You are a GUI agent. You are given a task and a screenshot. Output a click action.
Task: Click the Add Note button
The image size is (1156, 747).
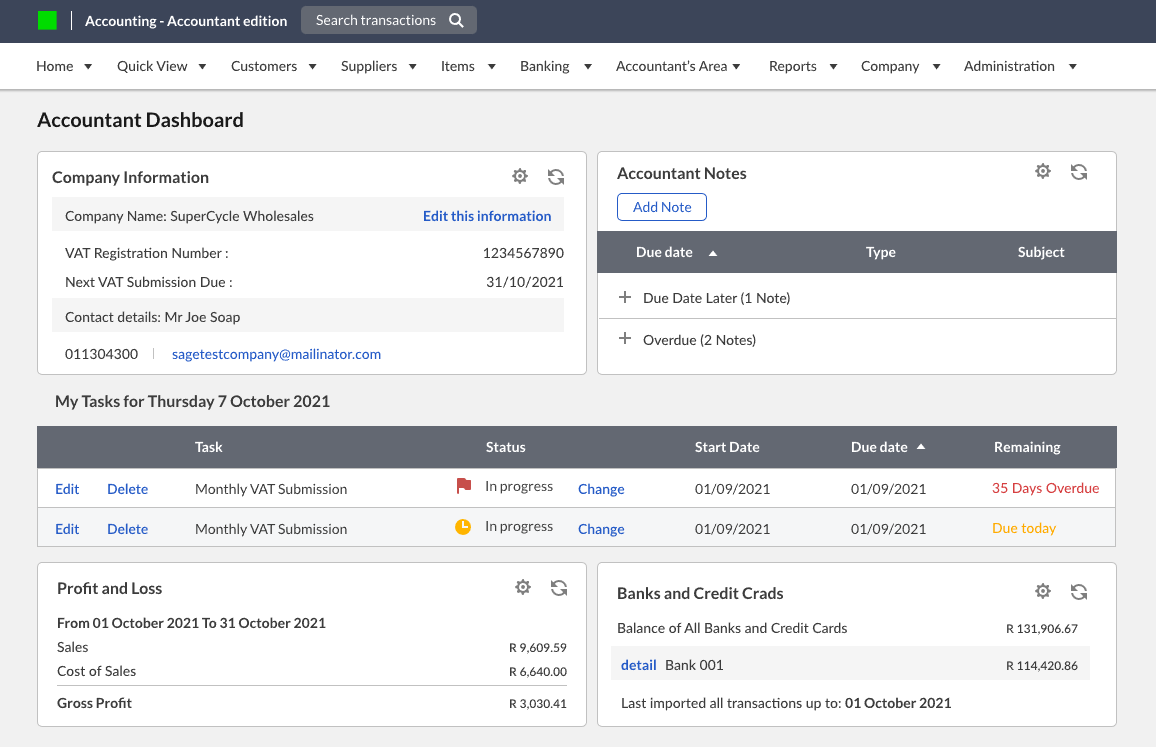click(661, 207)
